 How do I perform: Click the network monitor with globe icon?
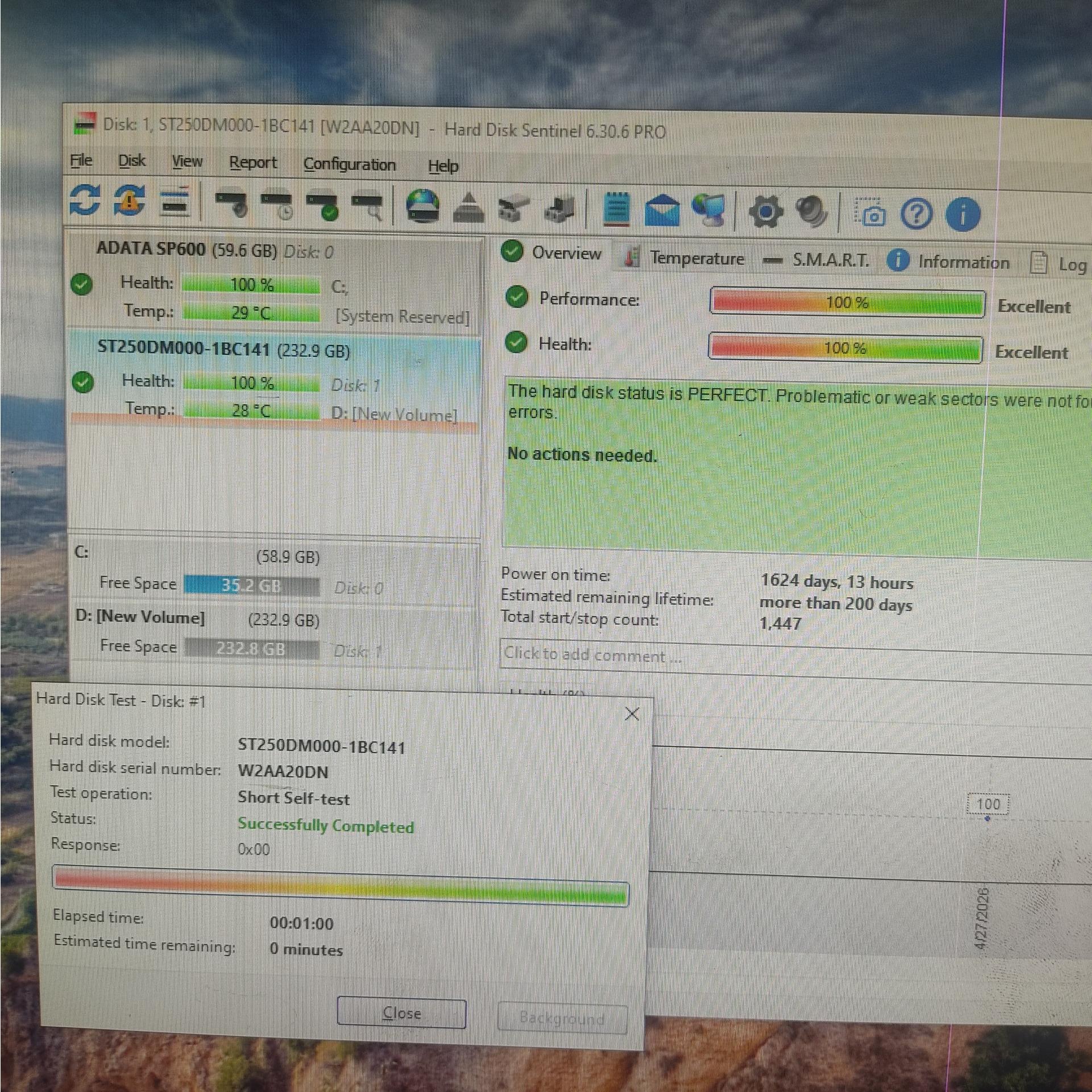tap(708, 211)
